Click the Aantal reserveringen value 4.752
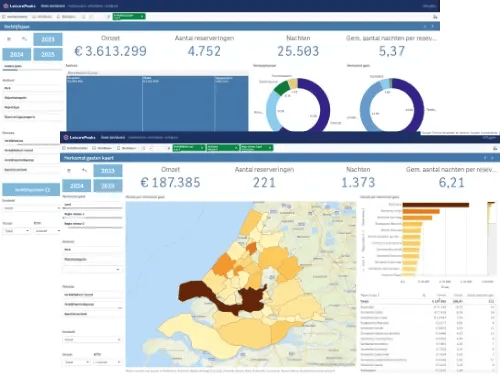This screenshot has width=500, height=375. (x=204, y=51)
